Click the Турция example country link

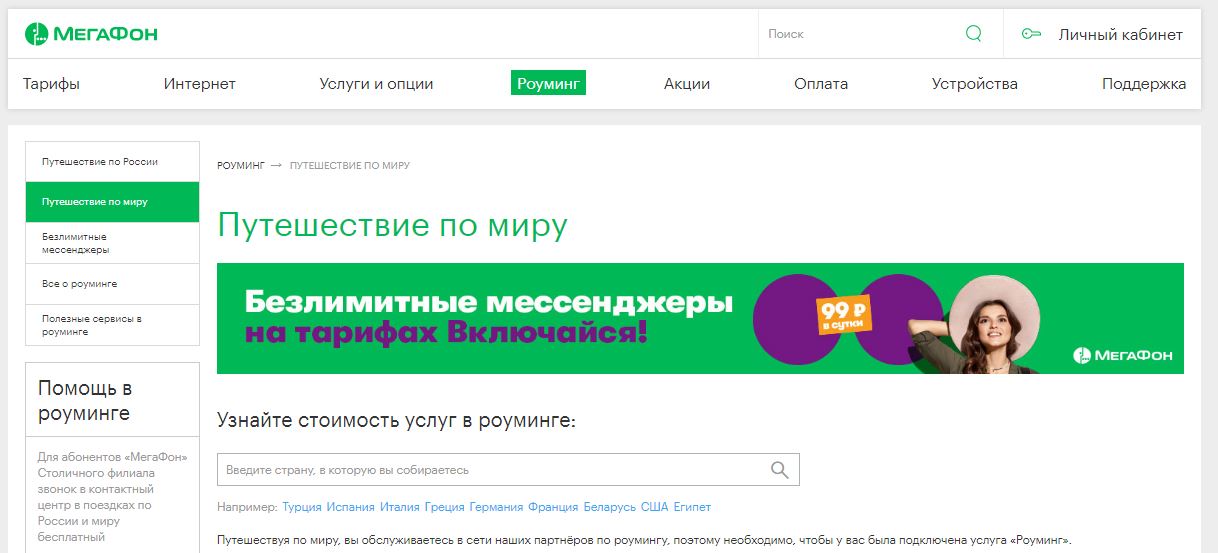click(x=302, y=507)
